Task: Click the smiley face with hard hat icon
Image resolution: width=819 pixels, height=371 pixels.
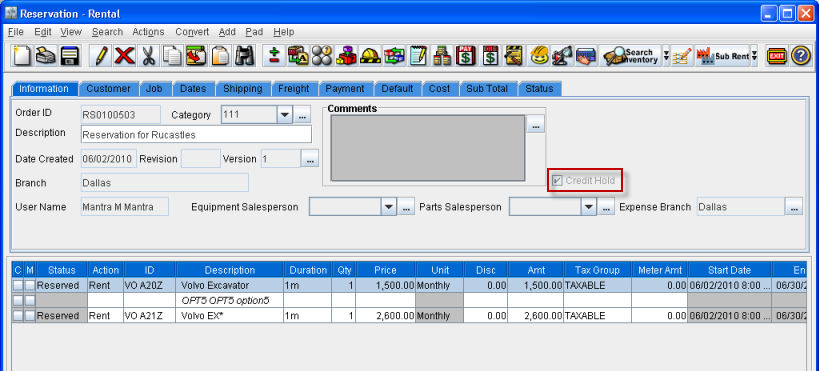Action: click(x=538, y=55)
